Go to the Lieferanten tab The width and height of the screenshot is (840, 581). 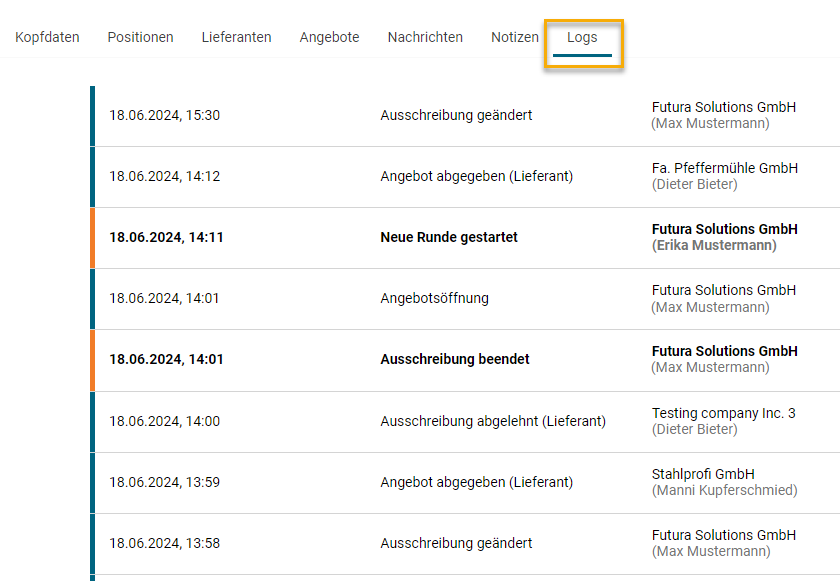[x=236, y=37]
